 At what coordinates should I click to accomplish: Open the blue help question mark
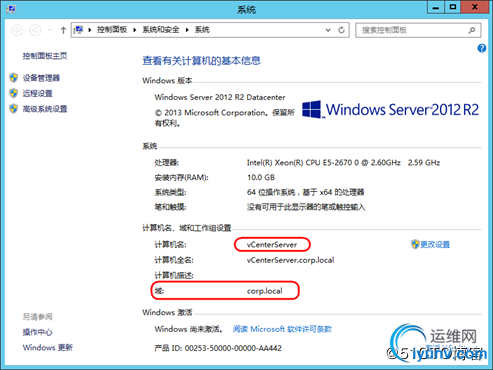(482, 48)
